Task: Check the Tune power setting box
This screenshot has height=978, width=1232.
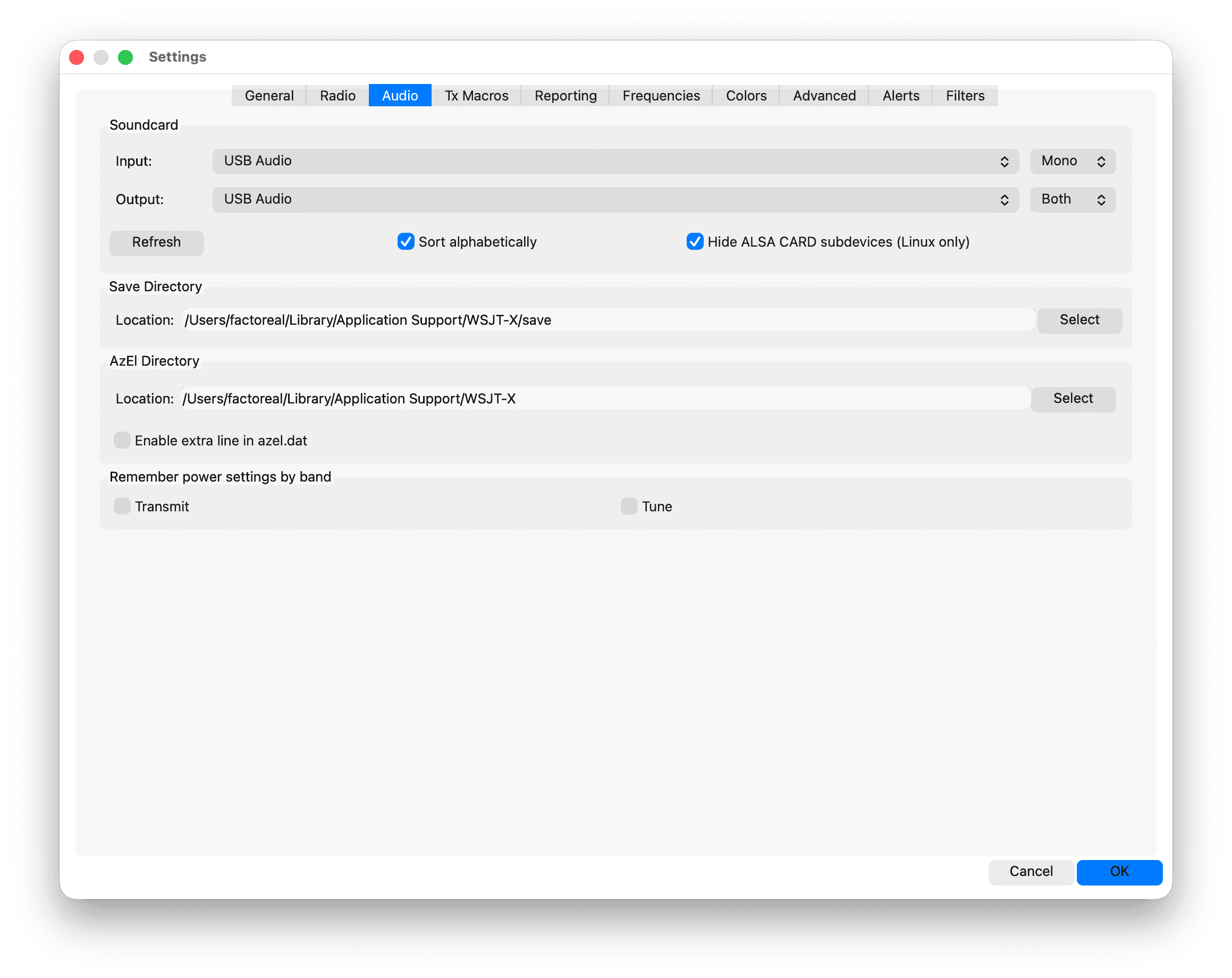Action: [x=629, y=506]
